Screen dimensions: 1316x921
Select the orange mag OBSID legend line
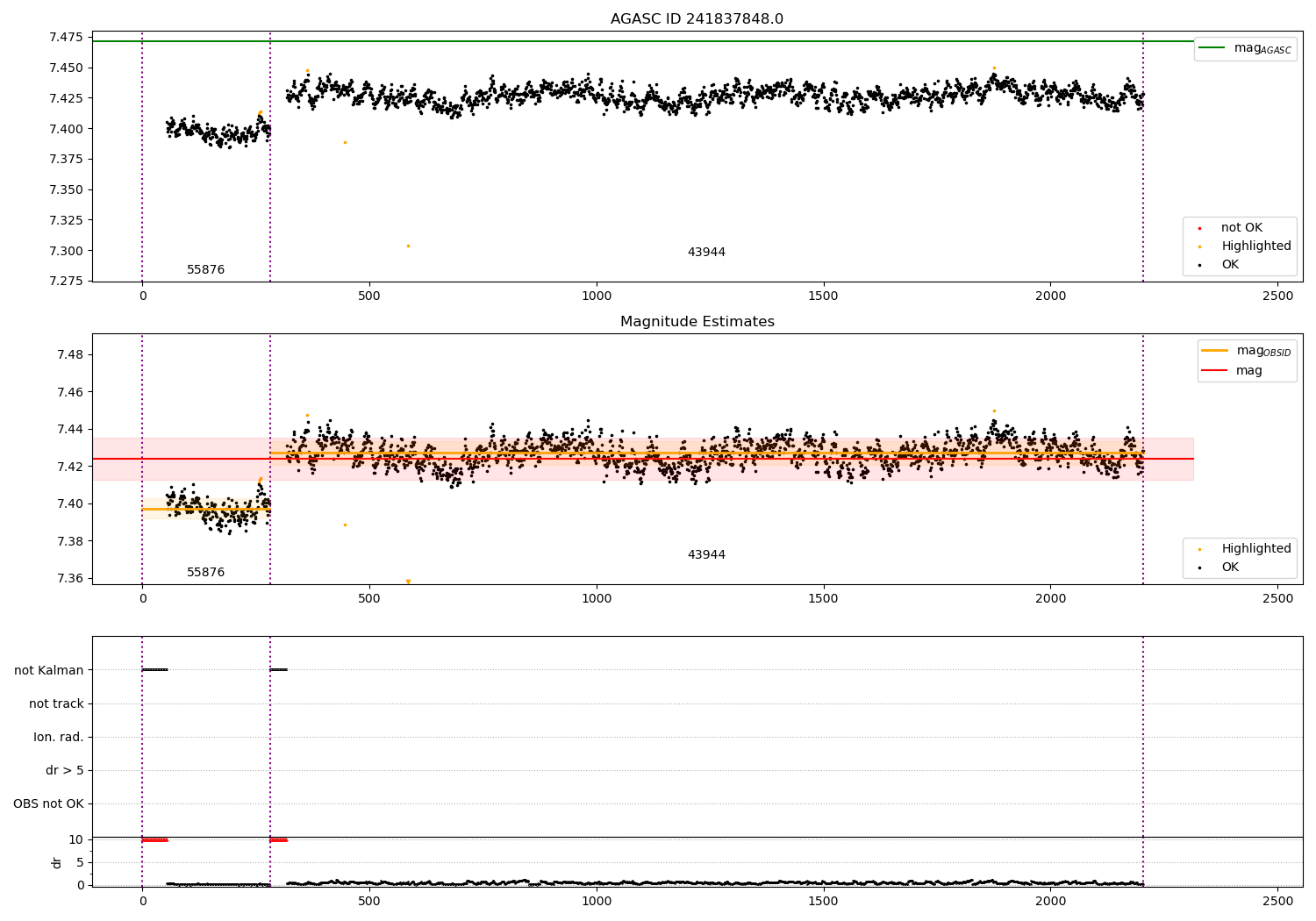[1214, 351]
